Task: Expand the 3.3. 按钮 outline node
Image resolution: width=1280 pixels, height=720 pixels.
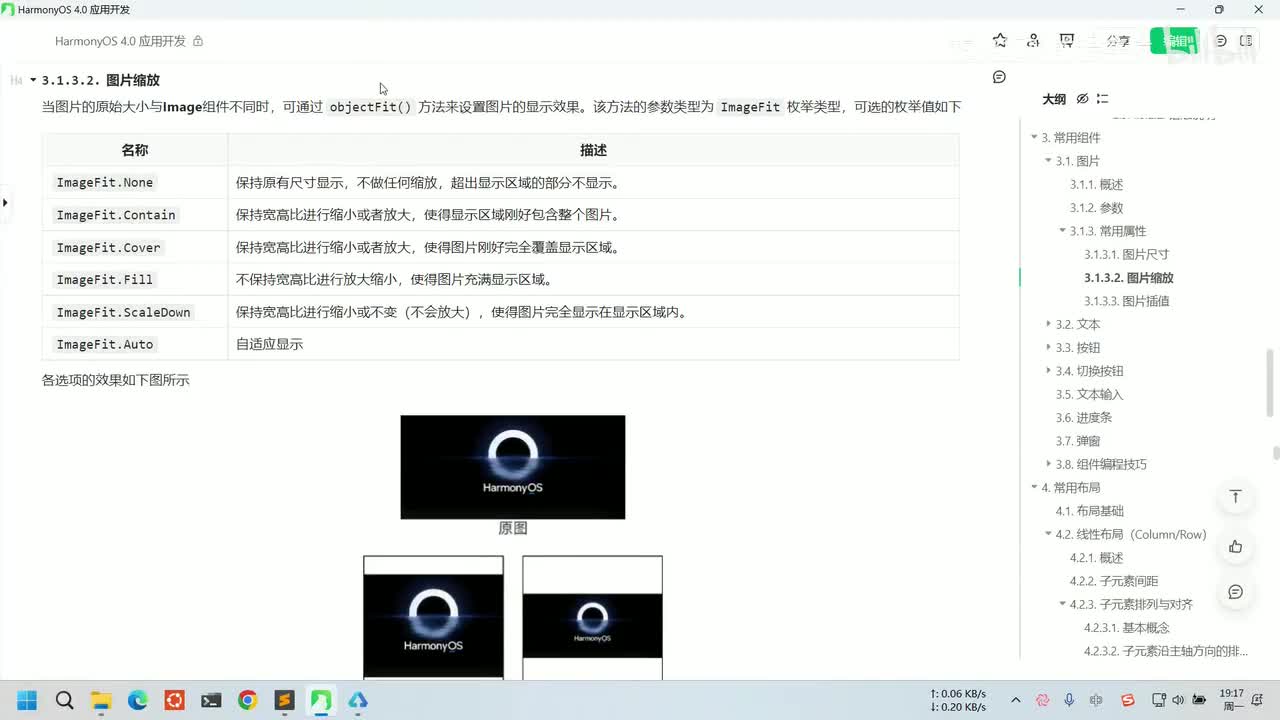Action: click(1048, 347)
